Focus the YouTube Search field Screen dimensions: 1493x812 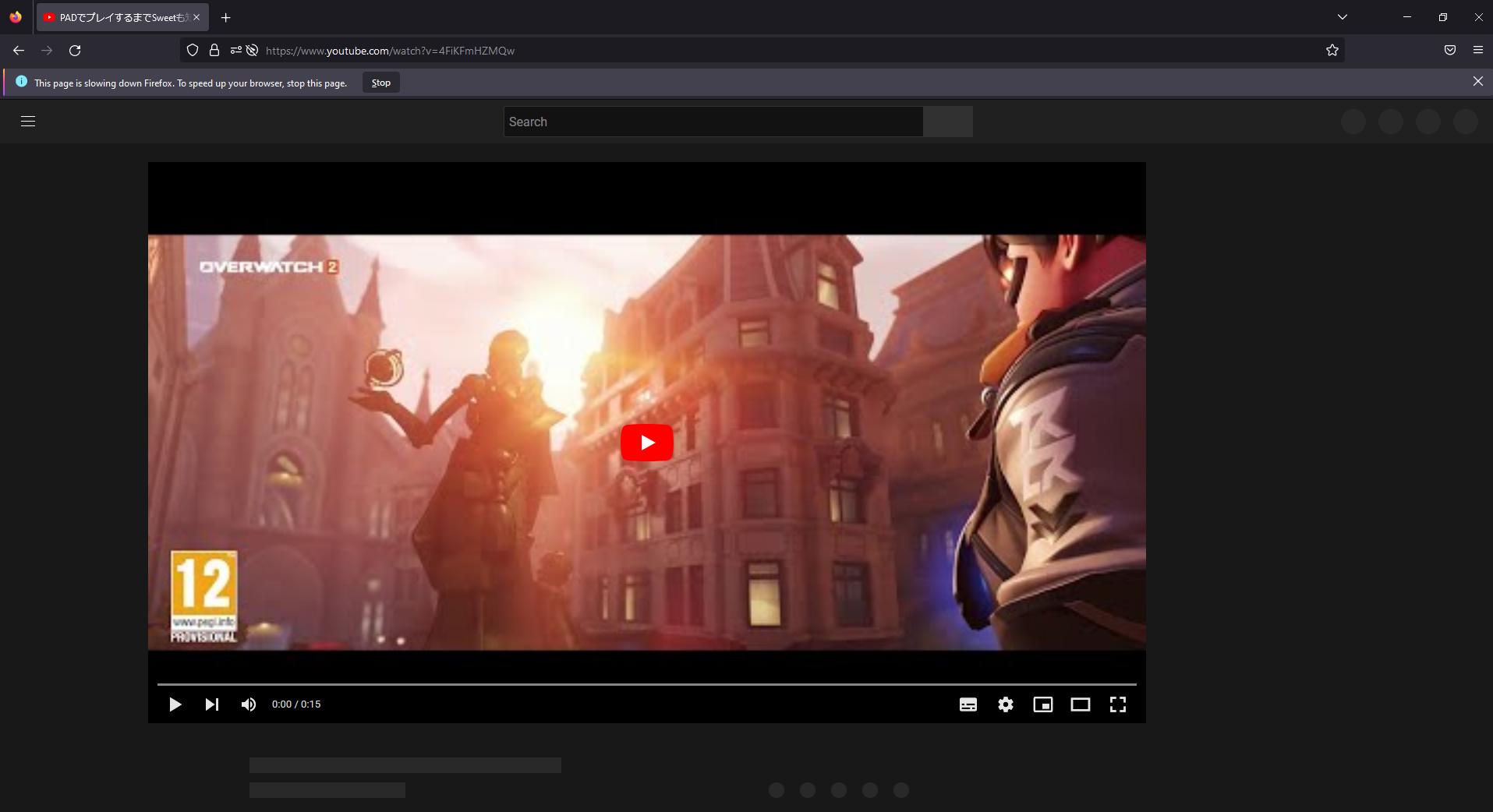(713, 122)
